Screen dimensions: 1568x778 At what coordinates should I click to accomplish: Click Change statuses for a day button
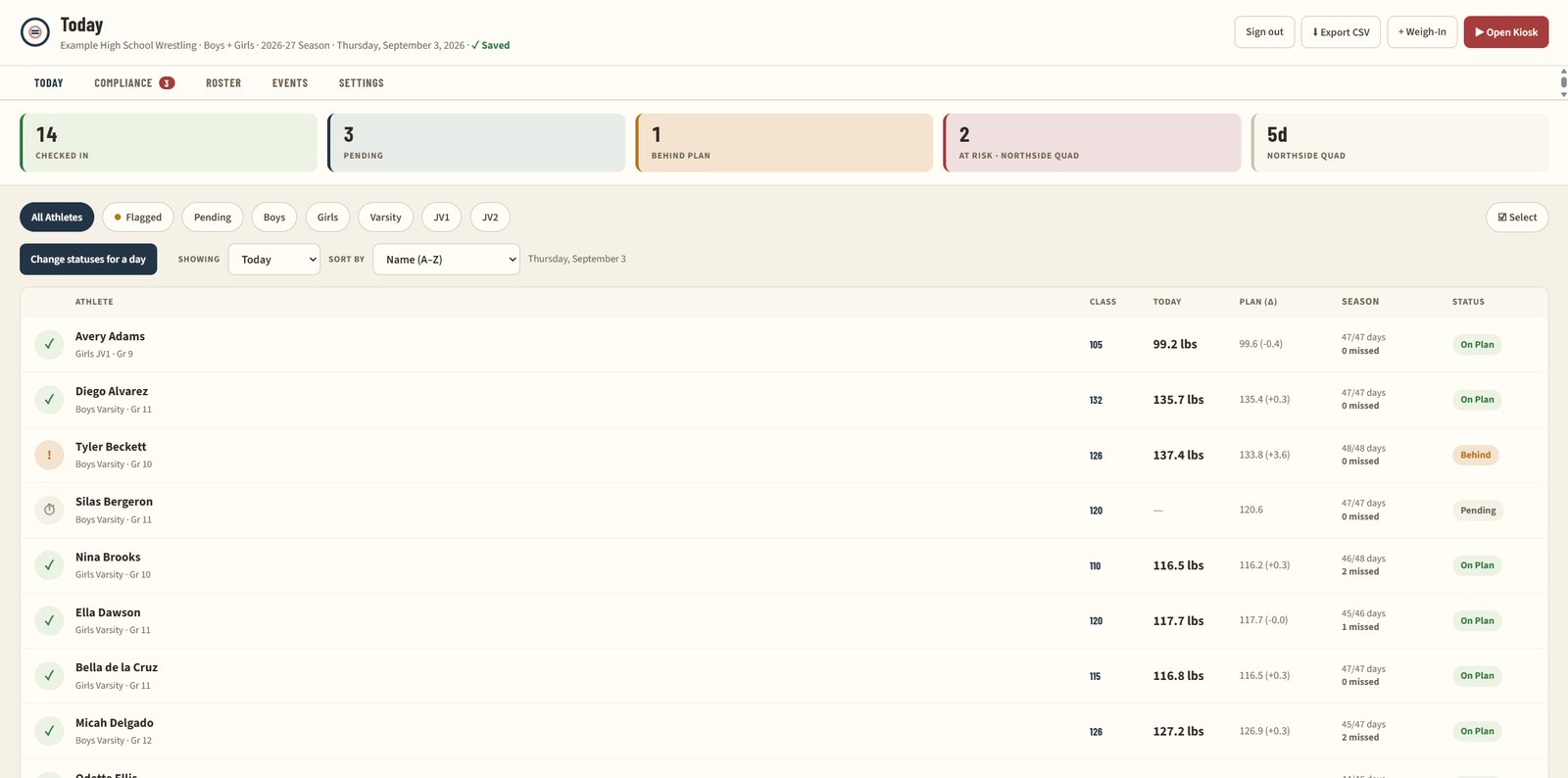pos(88,260)
